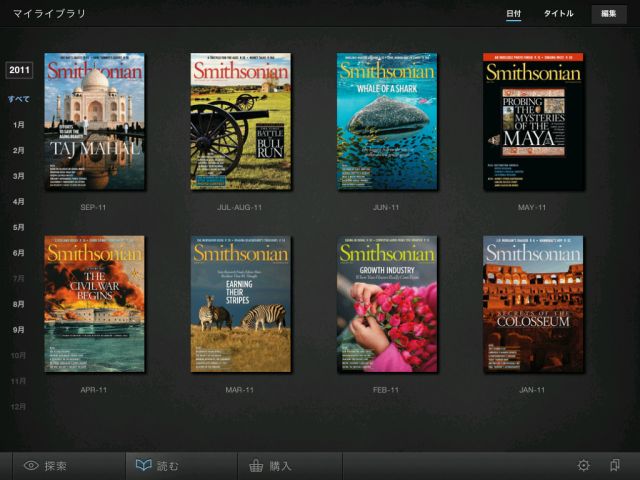640x480 pixels.
Task: Show all months with すべて
Action: point(19,99)
